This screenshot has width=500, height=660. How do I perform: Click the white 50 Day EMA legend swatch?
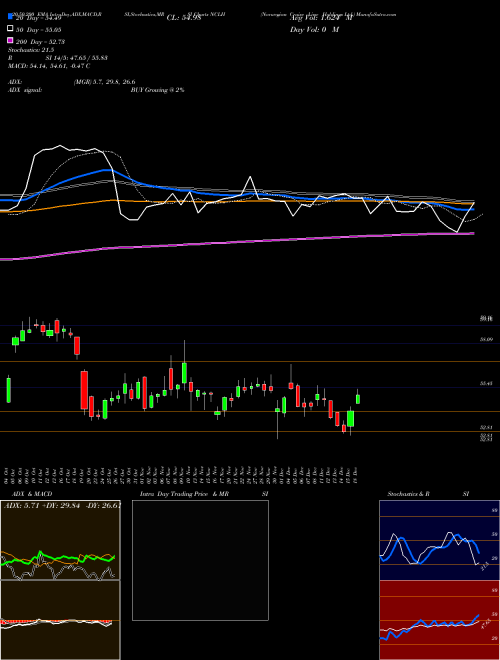10,29
